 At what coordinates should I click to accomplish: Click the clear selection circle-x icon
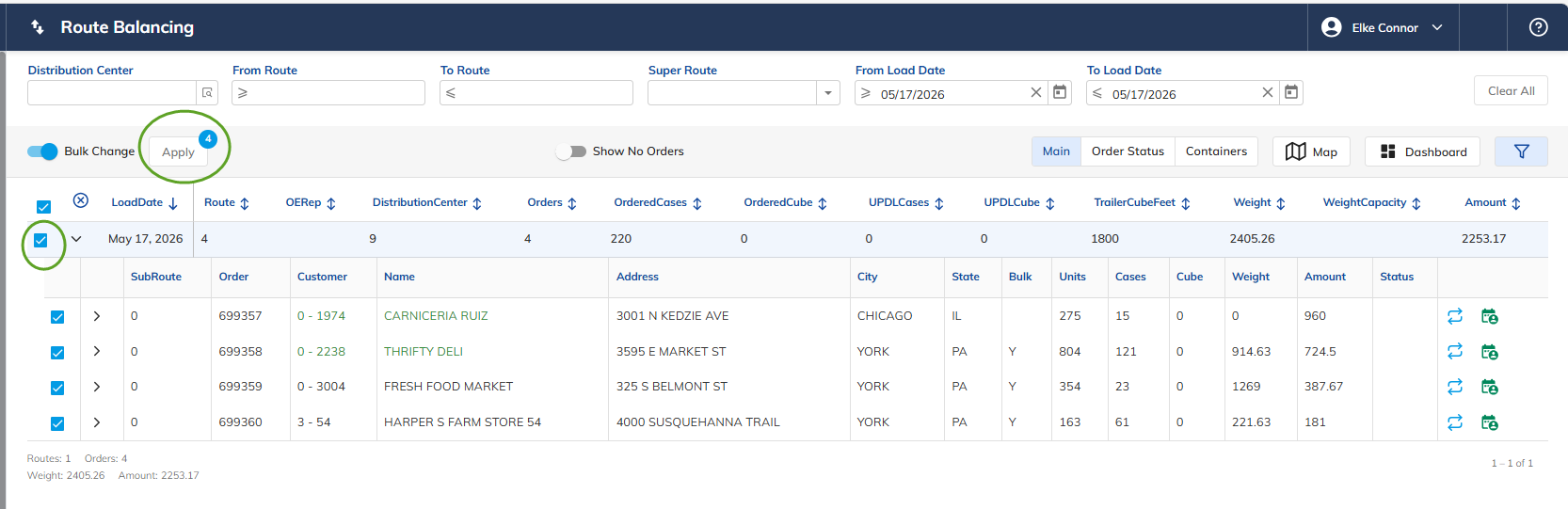click(x=81, y=200)
